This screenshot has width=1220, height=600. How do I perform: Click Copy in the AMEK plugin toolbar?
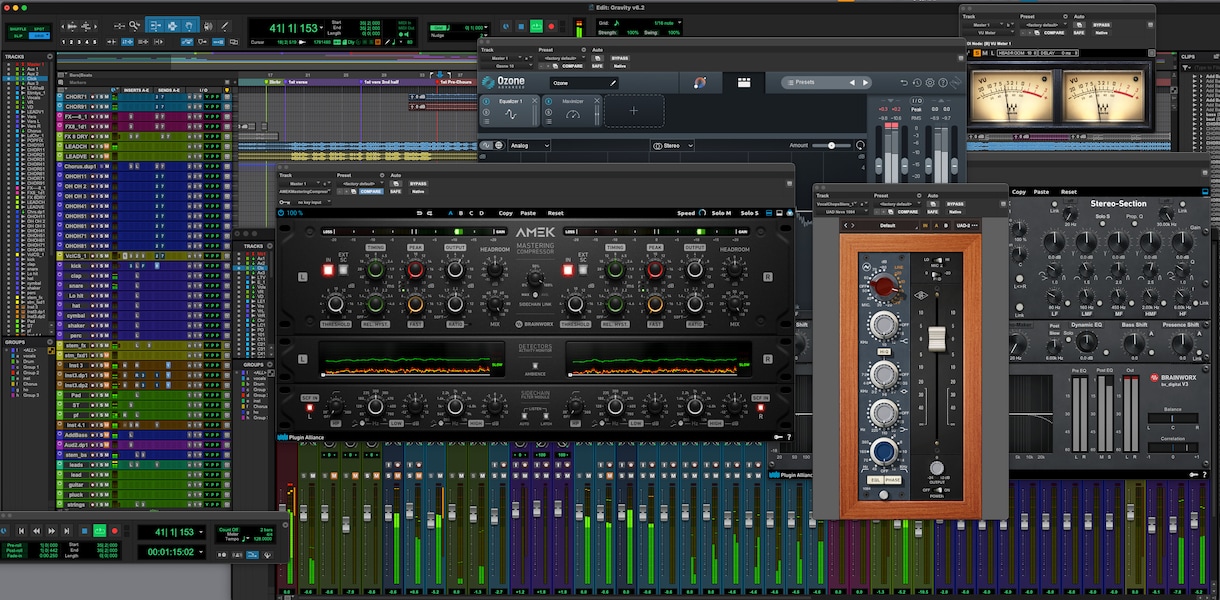[x=506, y=213]
